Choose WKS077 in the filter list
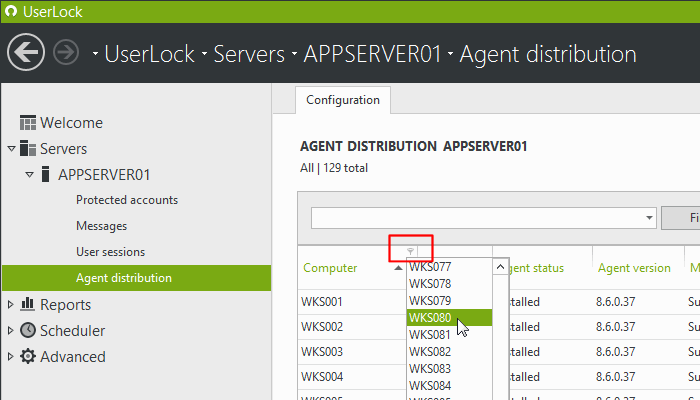 [x=450, y=267]
